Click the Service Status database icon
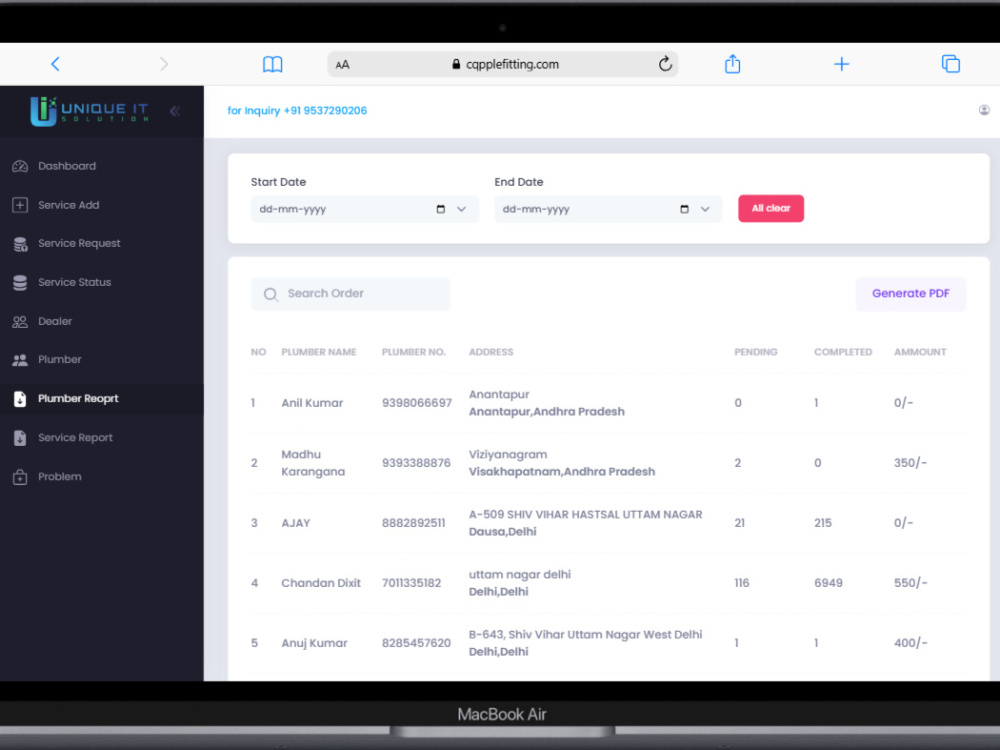Image resolution: width=1000 pixels, height=750 pixels. (20, 283)
